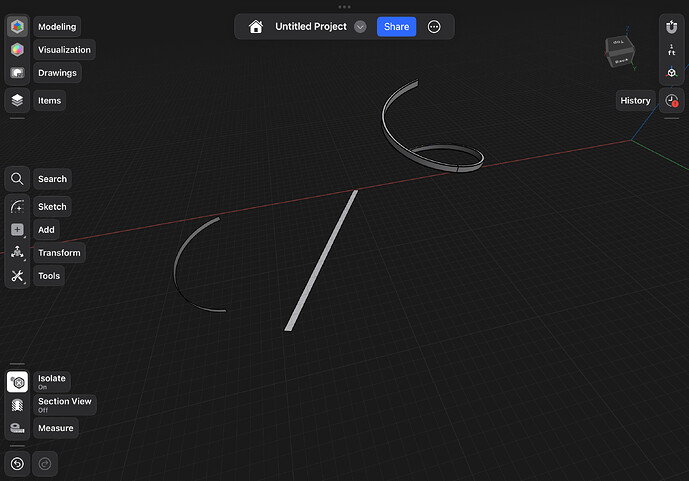Click the Untitled Project title
The width and height of the screenshot is (689, 481).
coord(311,27)
